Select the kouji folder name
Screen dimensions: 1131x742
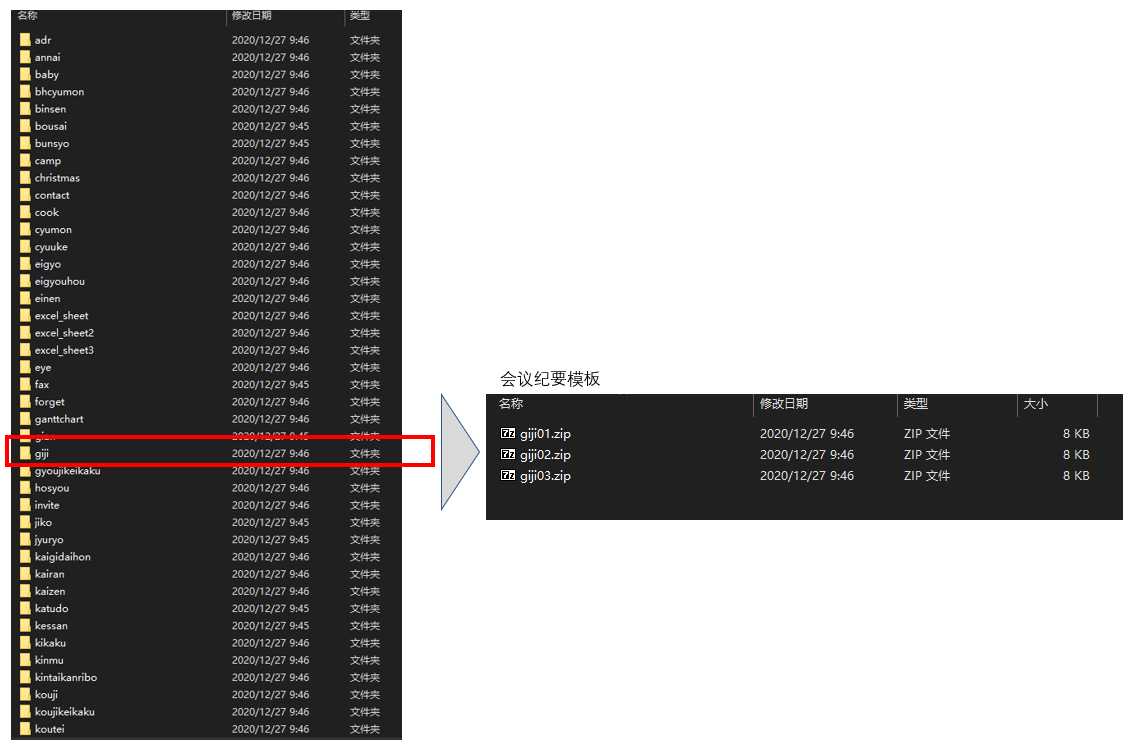46,695
